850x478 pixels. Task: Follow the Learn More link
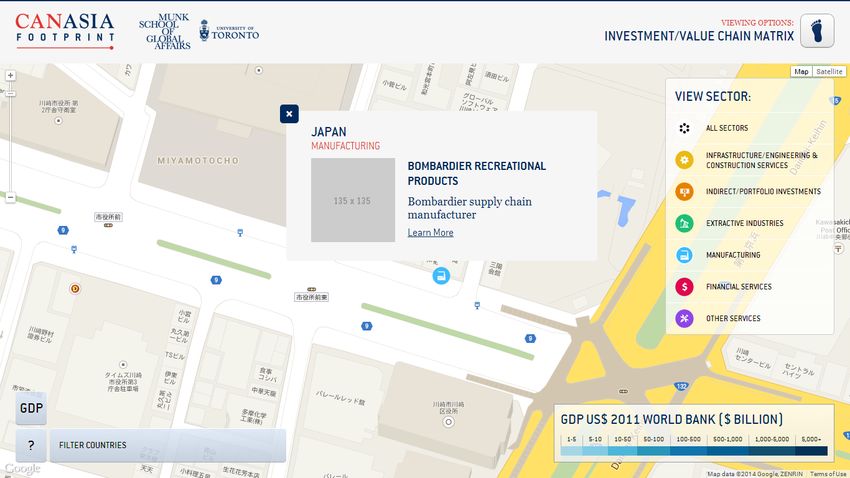tap(430, 232)
